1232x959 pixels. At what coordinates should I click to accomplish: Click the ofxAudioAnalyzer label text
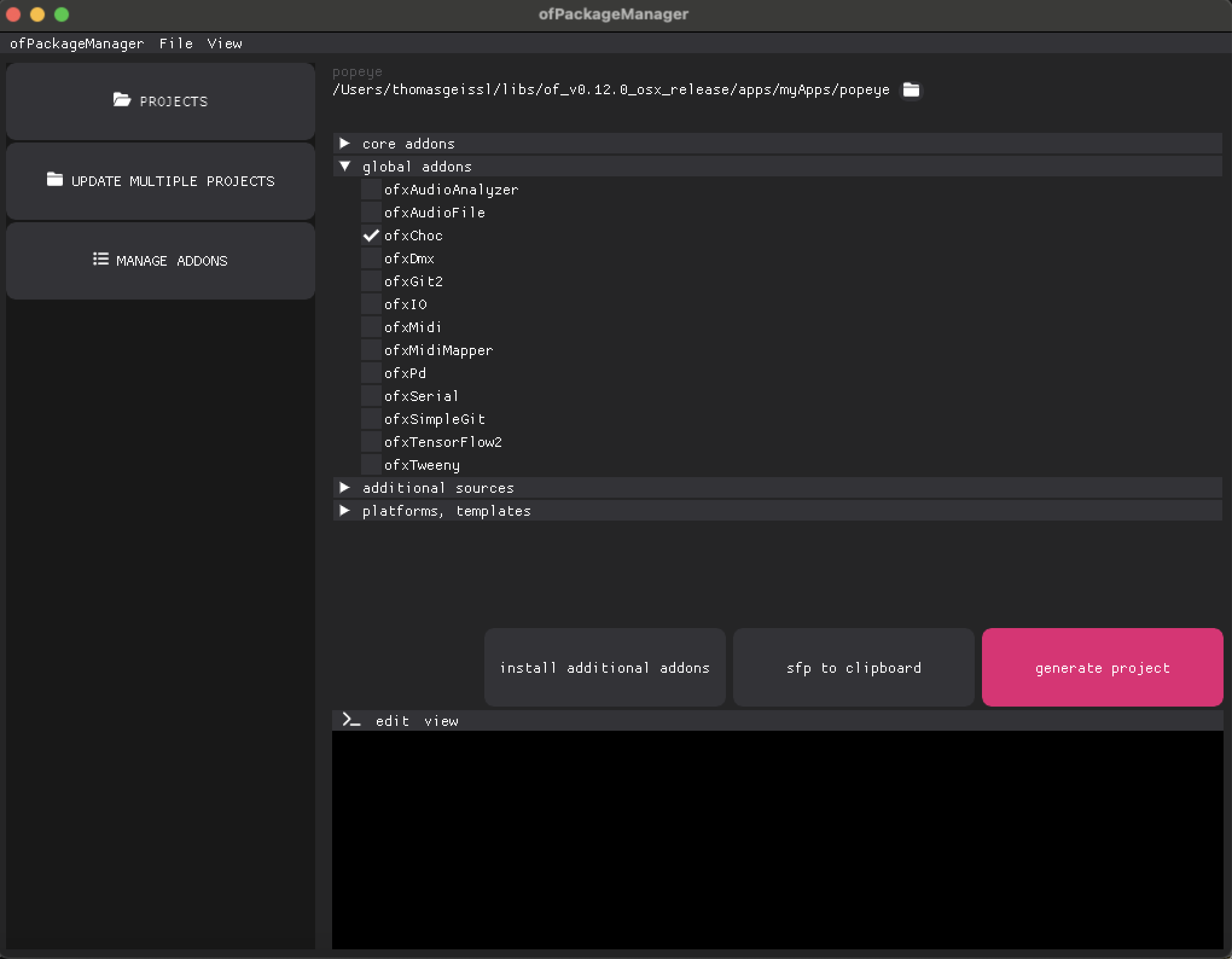451,190
